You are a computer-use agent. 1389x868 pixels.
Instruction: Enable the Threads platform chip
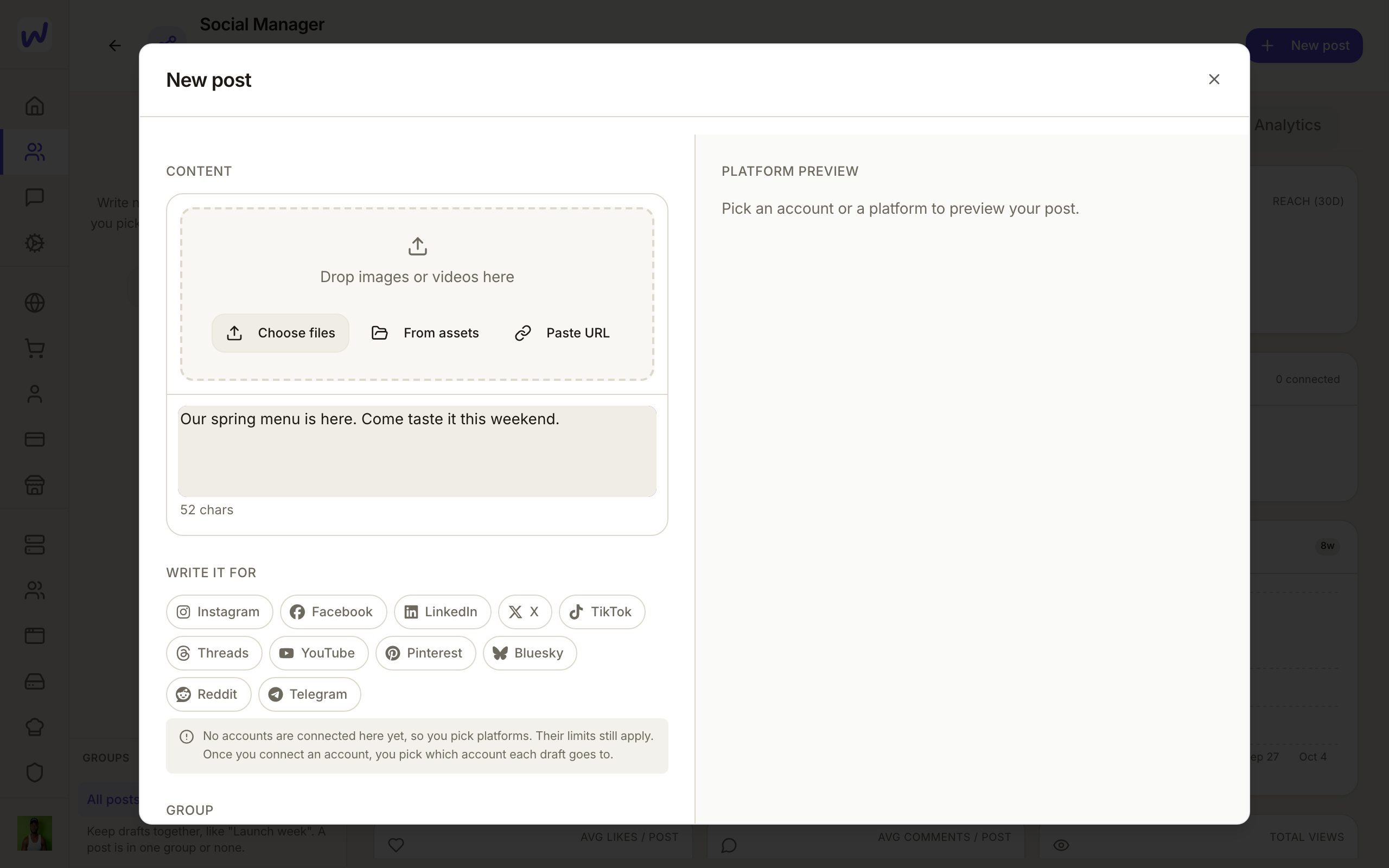[214, 653]
